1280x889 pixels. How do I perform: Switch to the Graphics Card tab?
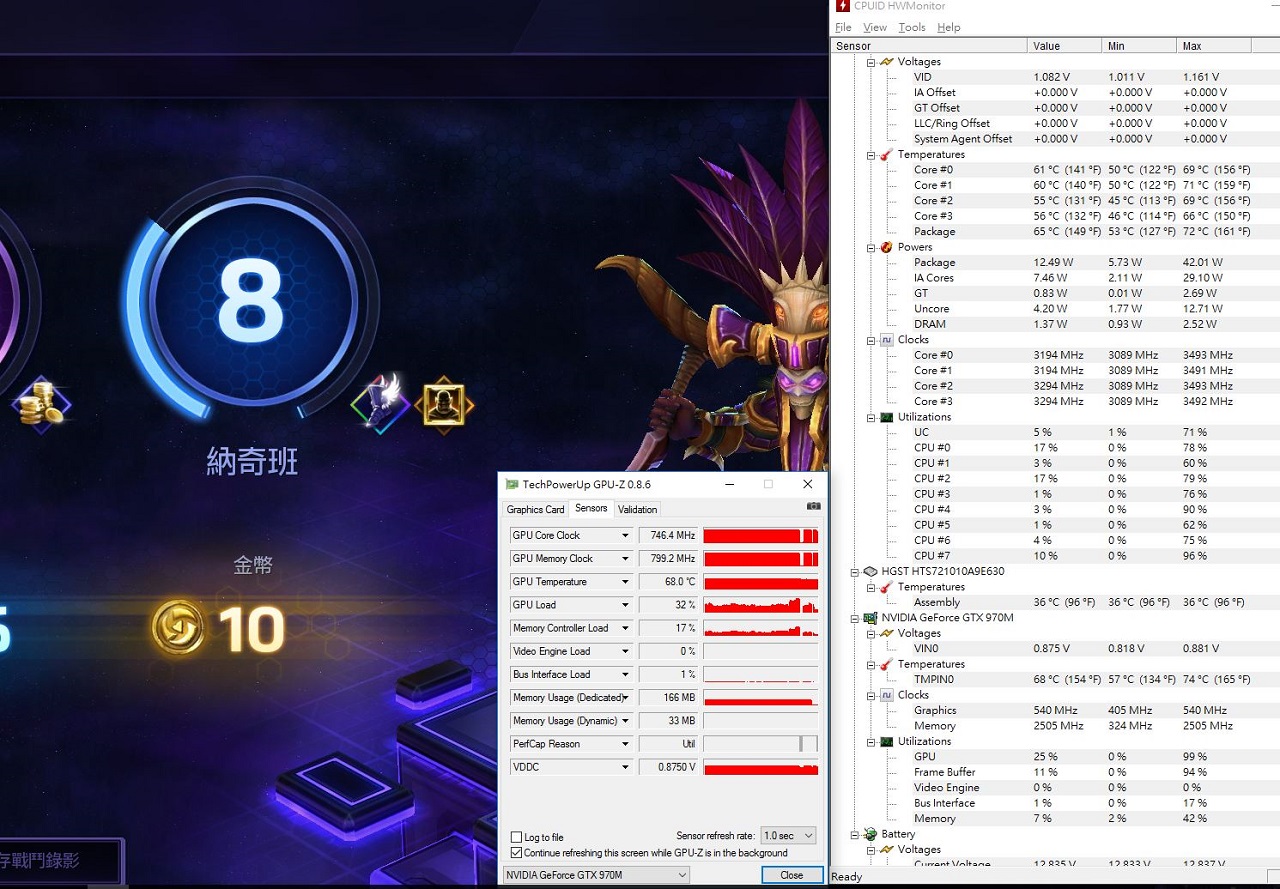pos(535,510)
